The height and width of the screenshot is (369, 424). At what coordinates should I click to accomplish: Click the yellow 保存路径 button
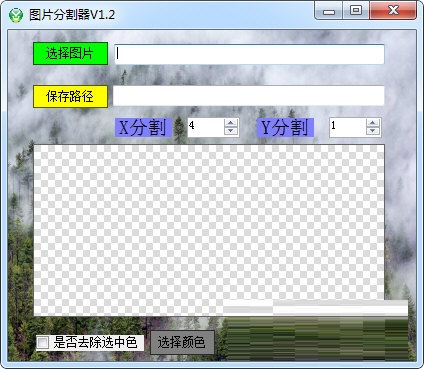(70, 96)
